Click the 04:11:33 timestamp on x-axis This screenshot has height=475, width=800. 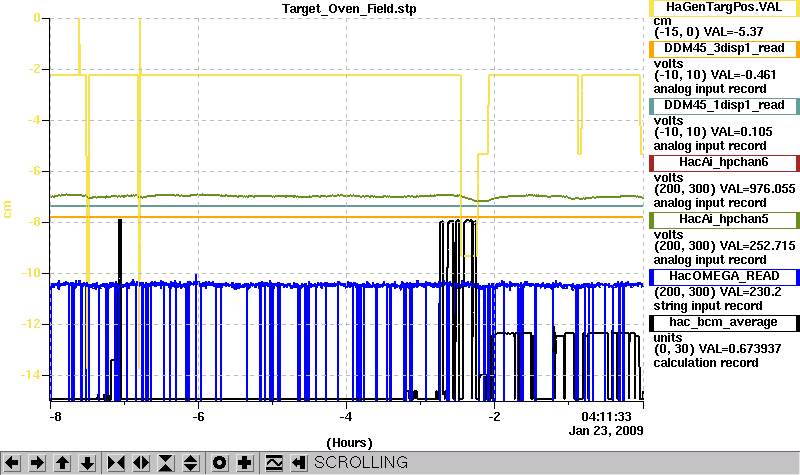point(607,417)
